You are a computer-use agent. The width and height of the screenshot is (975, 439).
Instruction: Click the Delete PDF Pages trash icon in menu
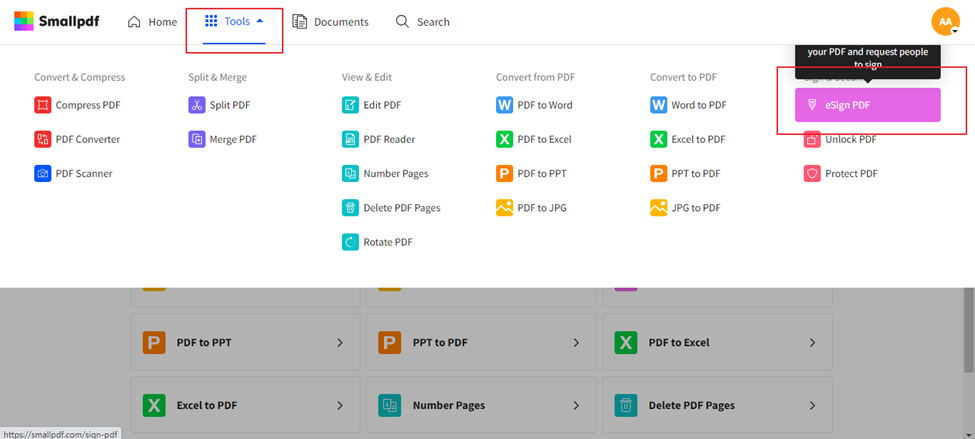point(350,208)
